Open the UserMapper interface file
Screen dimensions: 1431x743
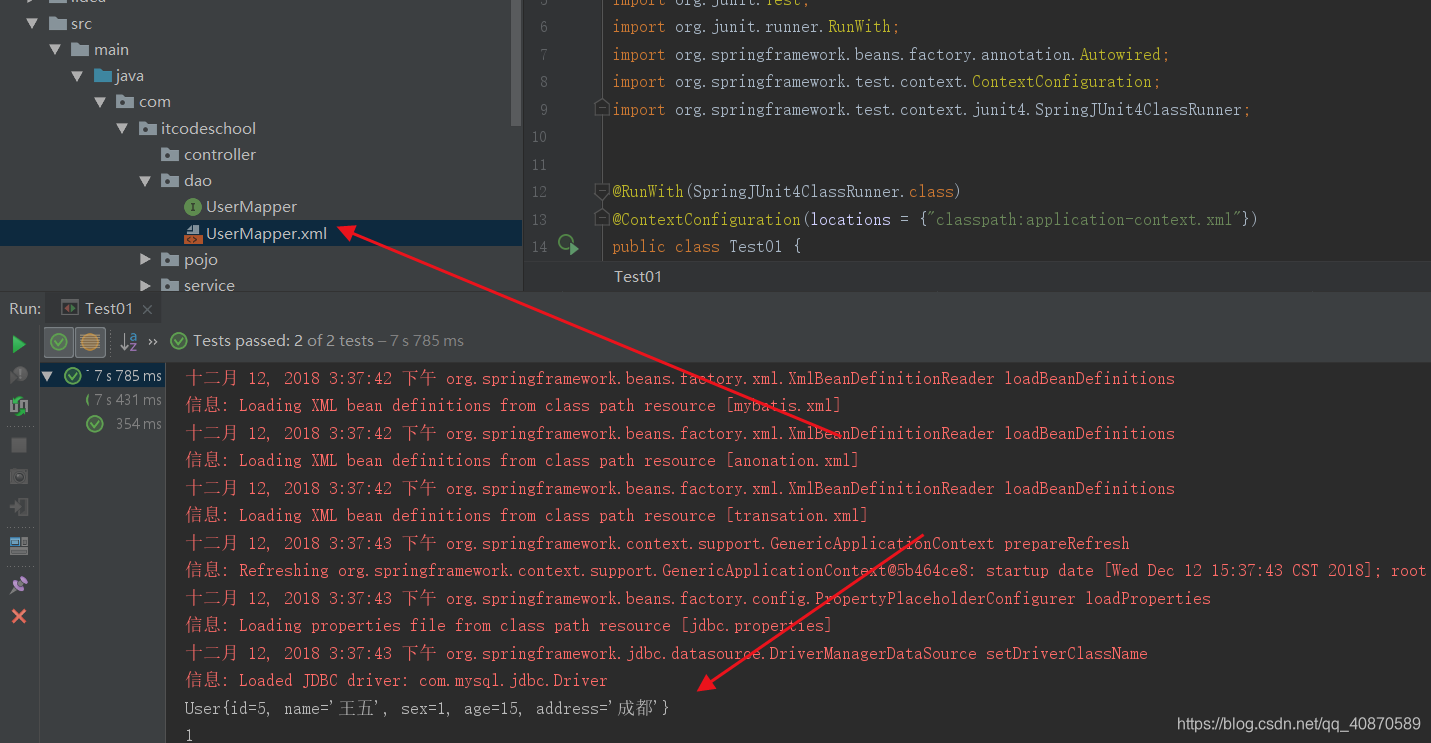point(251,206)
